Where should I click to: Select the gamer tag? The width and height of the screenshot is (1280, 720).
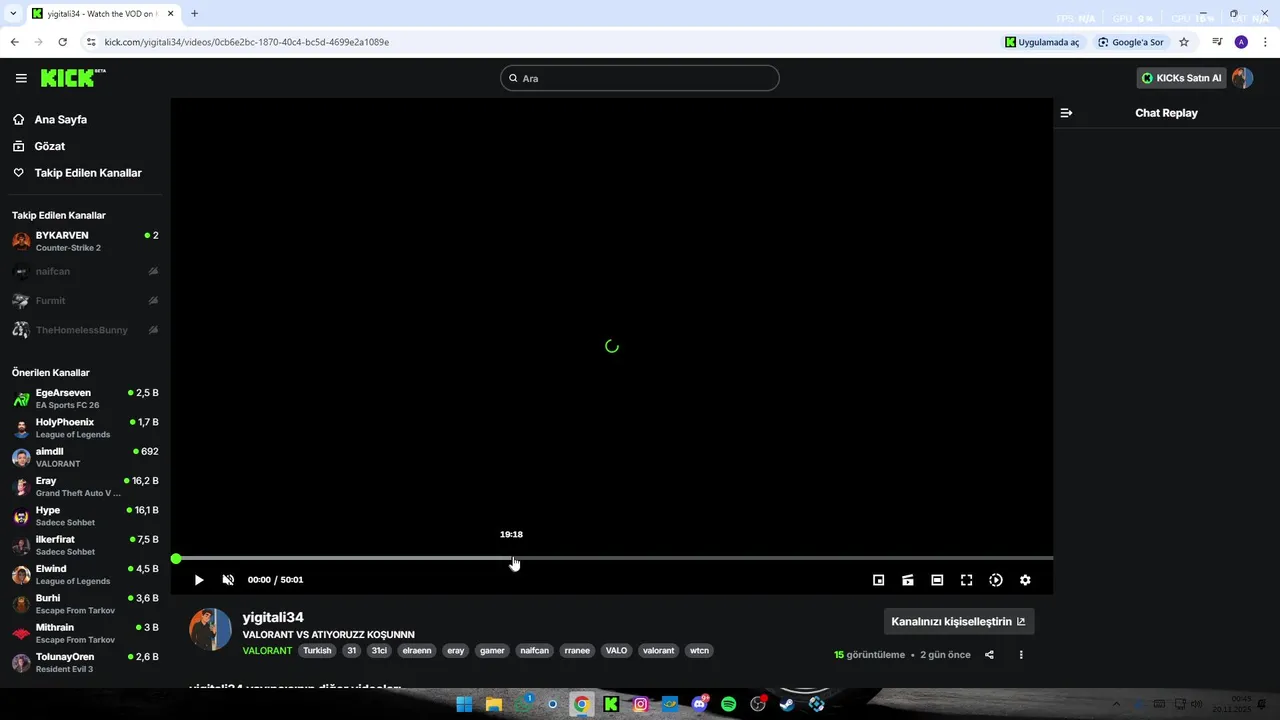492,650
